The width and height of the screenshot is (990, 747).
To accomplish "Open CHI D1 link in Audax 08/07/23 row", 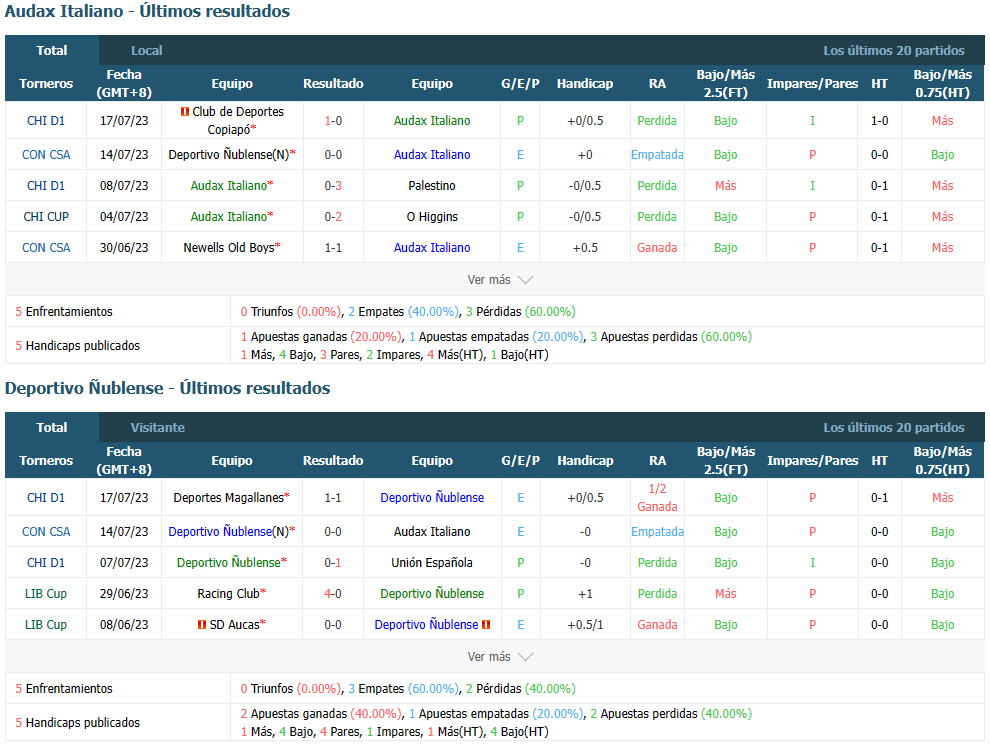I will (x=46, y=186).
